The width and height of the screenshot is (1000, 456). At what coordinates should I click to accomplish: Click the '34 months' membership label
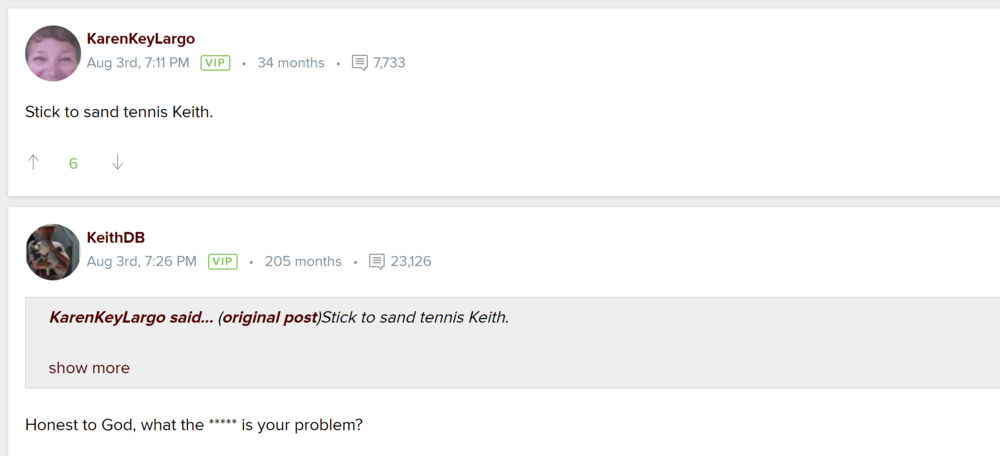tap(291, 63)
